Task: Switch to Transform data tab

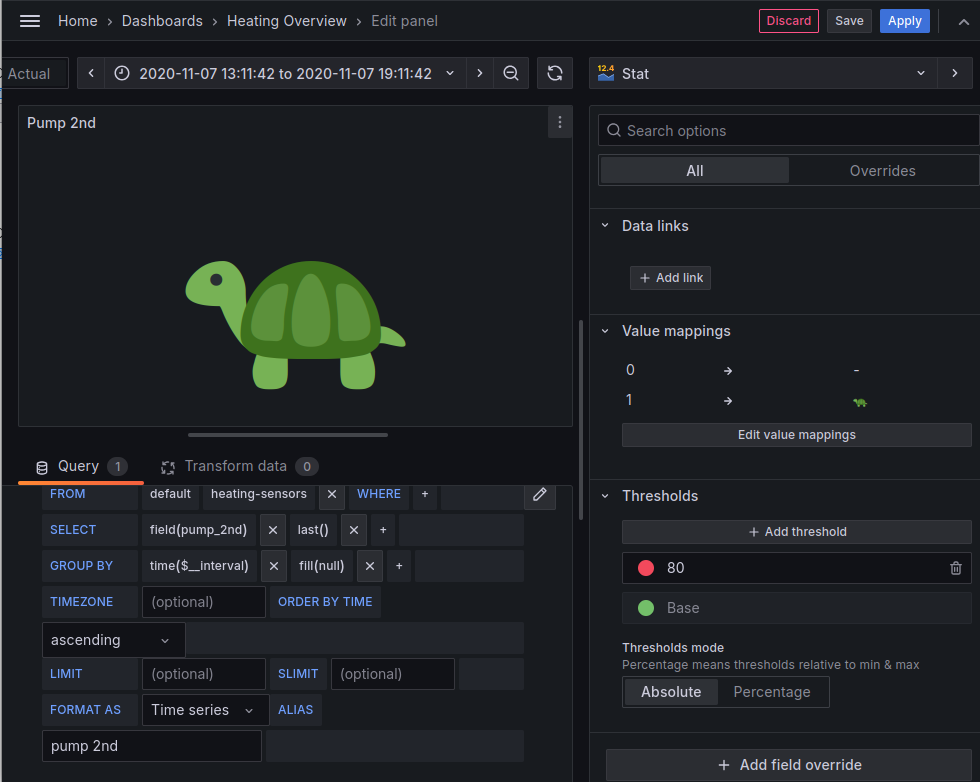Action: 238,466
